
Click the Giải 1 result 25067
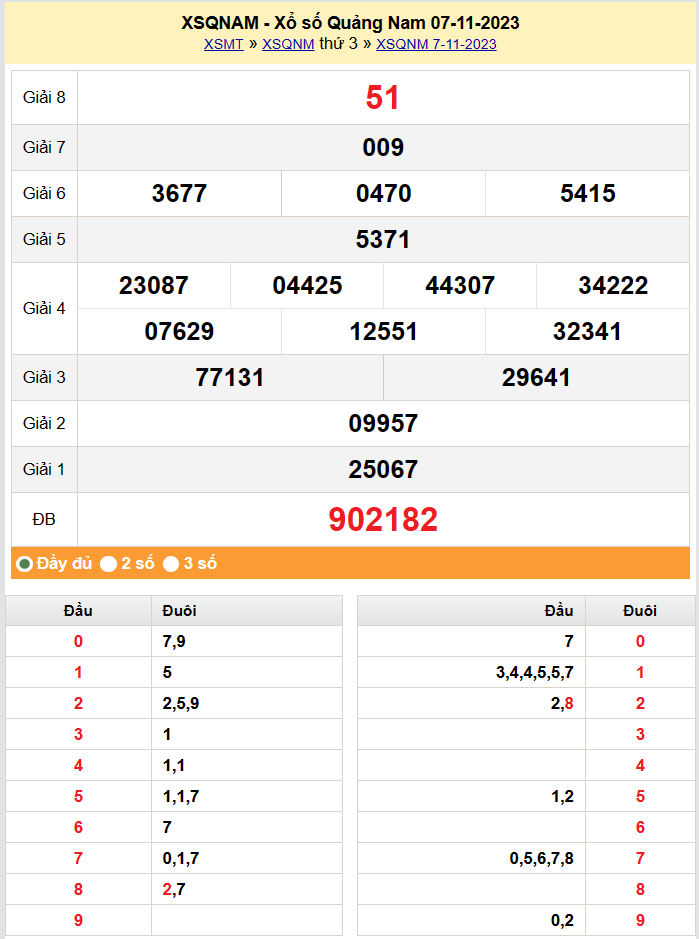coord(383,470)
